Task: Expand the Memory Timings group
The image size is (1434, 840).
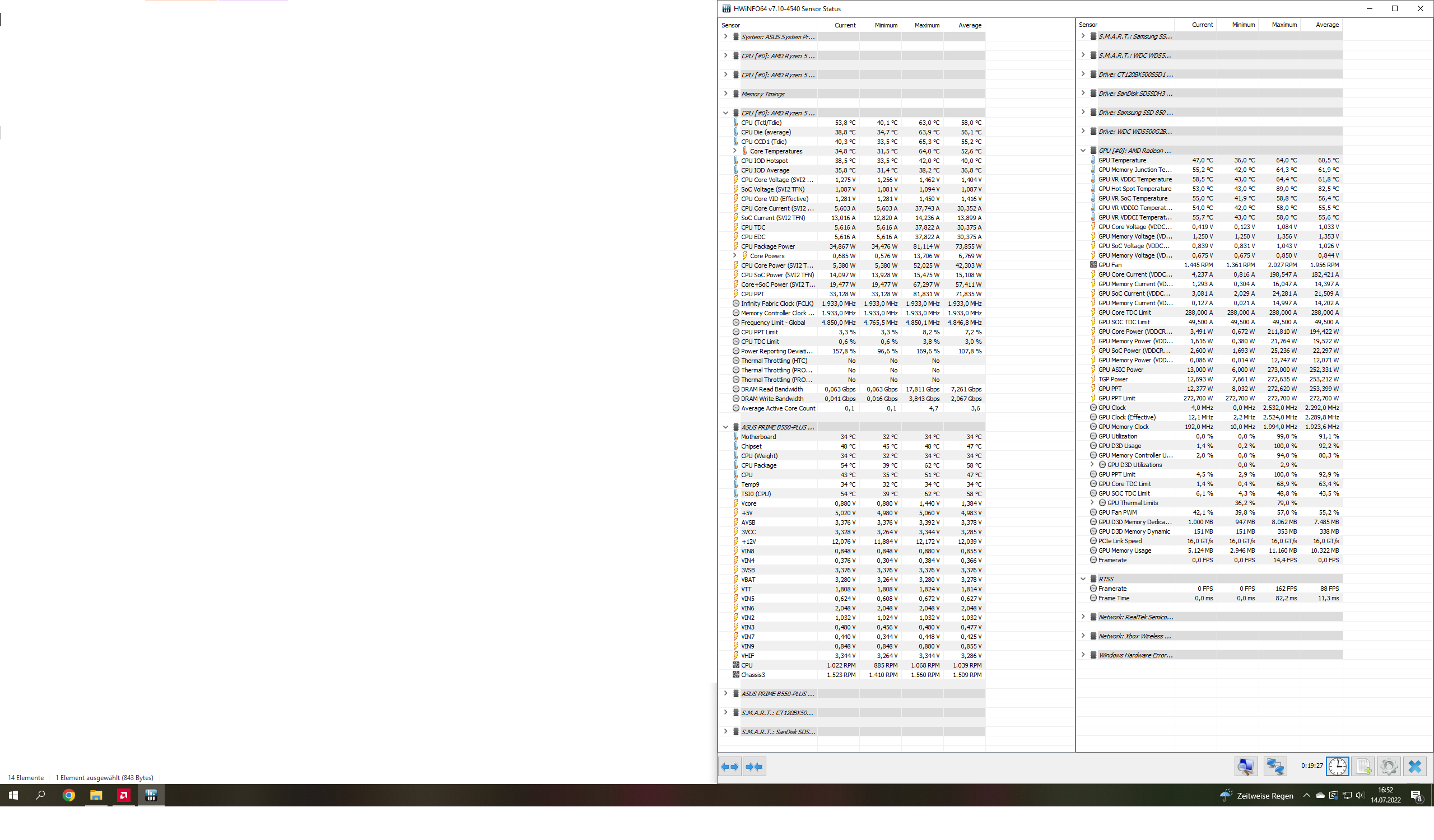Action: [725, 94]
